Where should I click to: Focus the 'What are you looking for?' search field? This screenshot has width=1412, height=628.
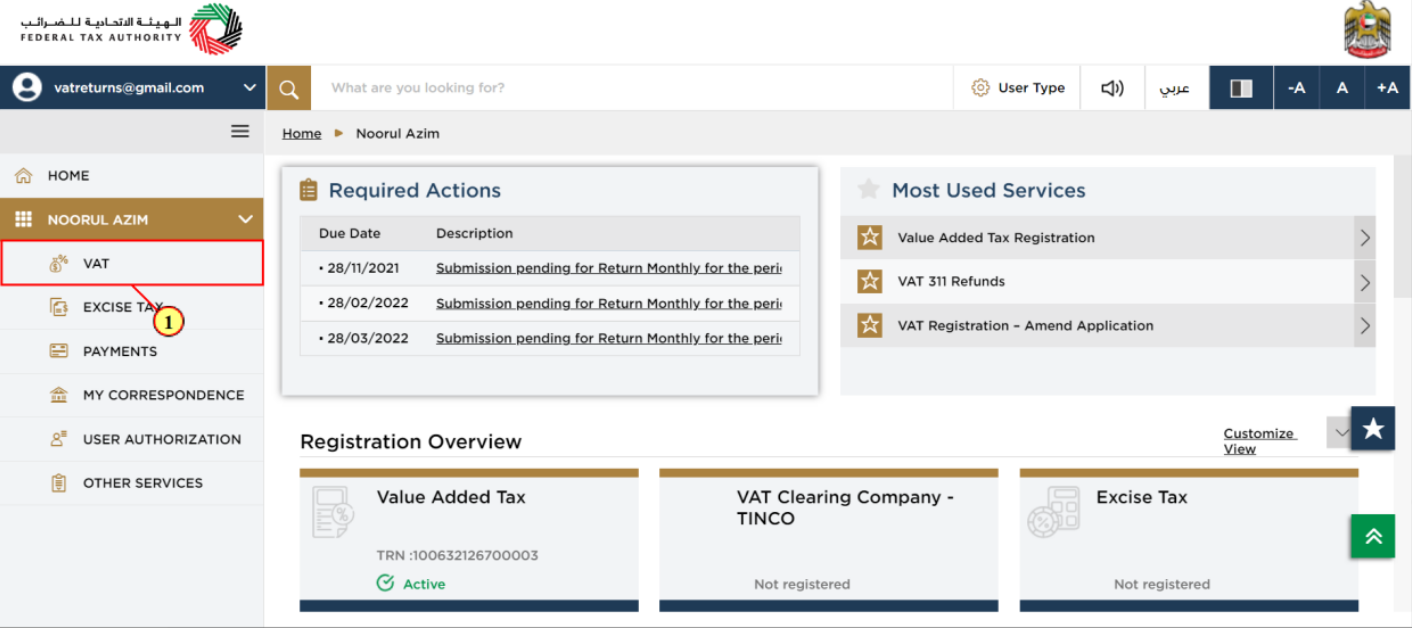coord(632,88)
